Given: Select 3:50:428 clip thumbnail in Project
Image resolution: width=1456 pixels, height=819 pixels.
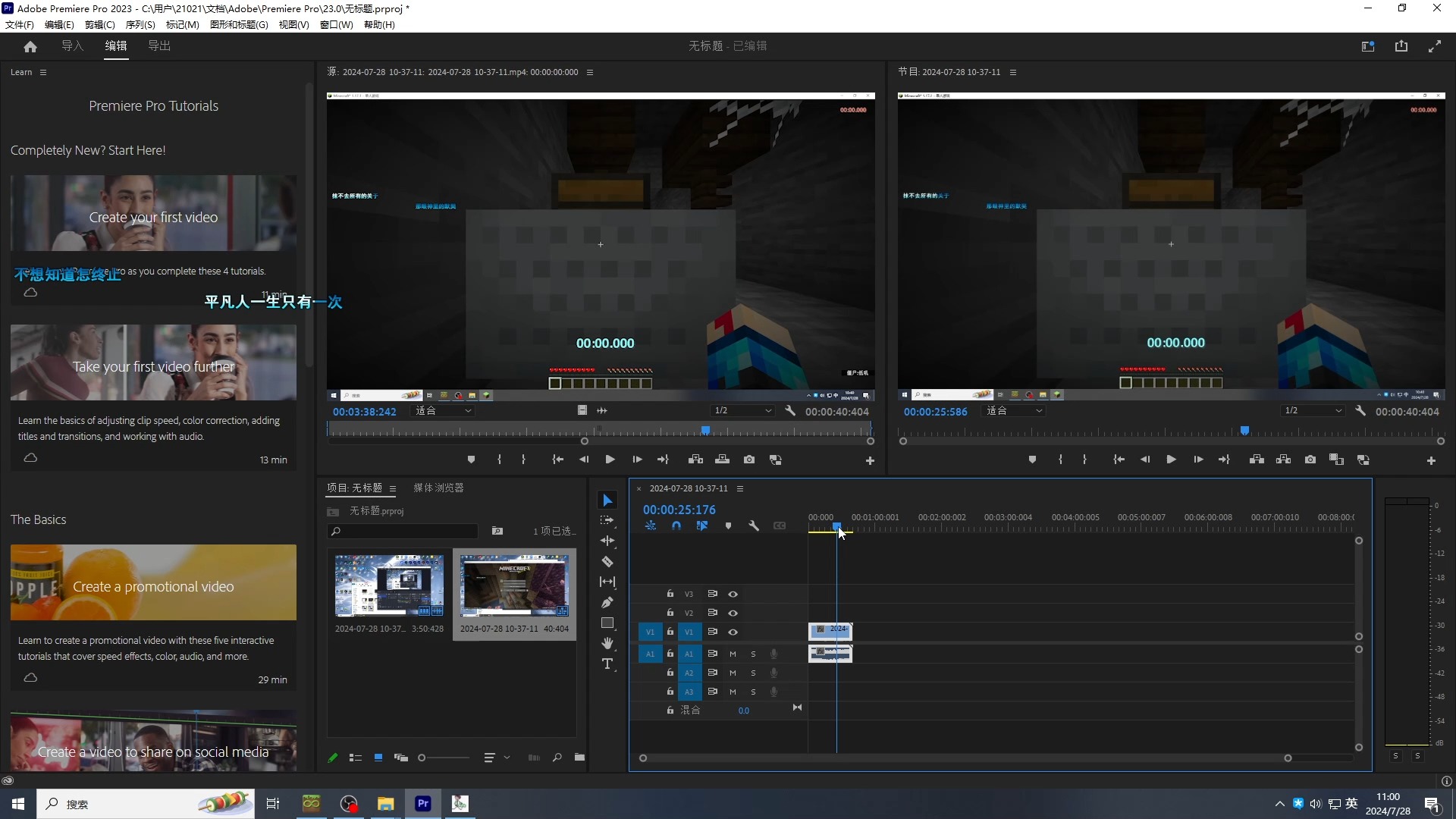Looking at the screenshot, I should coord(389,585).
